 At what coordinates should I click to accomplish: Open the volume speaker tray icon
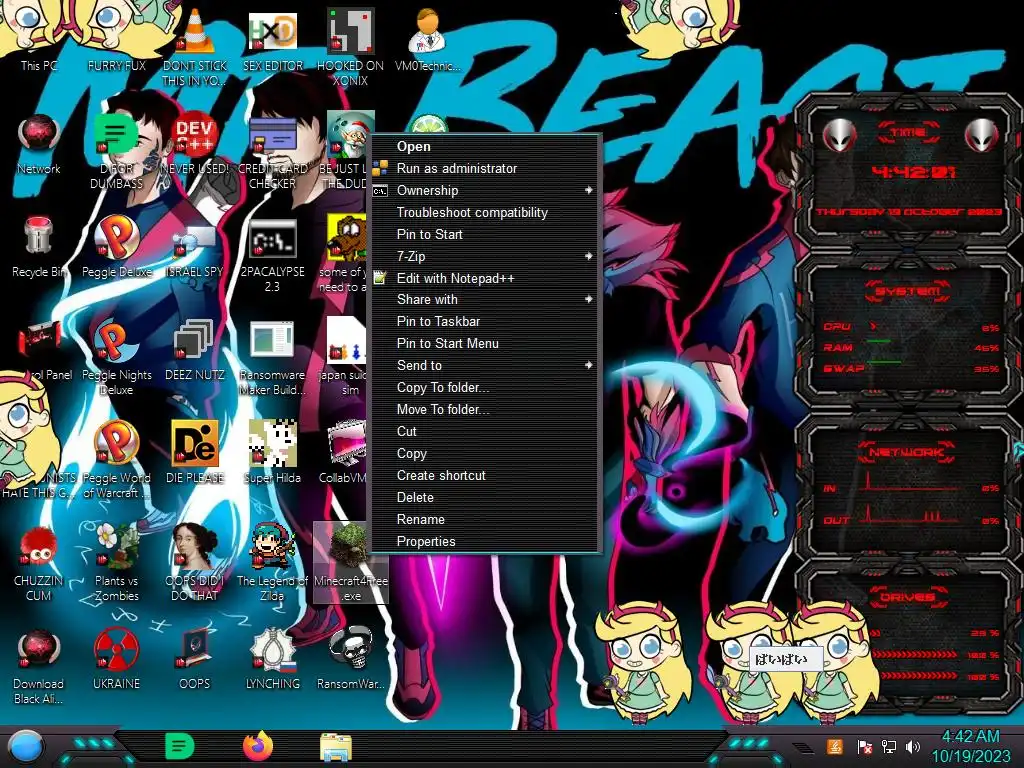tap(913, 746)
